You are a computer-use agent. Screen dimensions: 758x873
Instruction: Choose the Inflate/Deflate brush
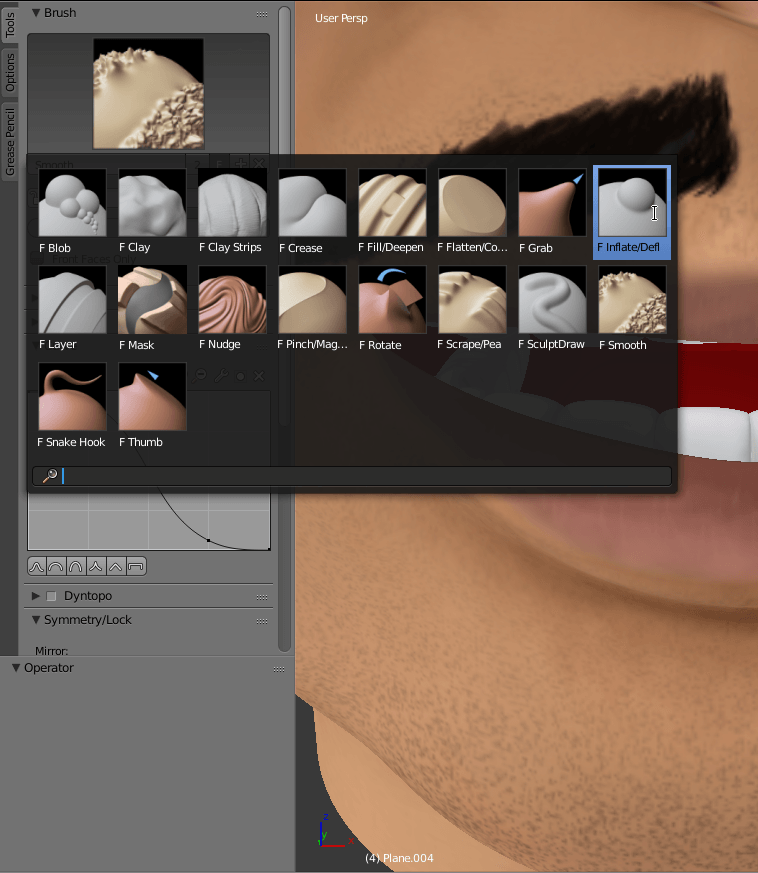[632, 203]
